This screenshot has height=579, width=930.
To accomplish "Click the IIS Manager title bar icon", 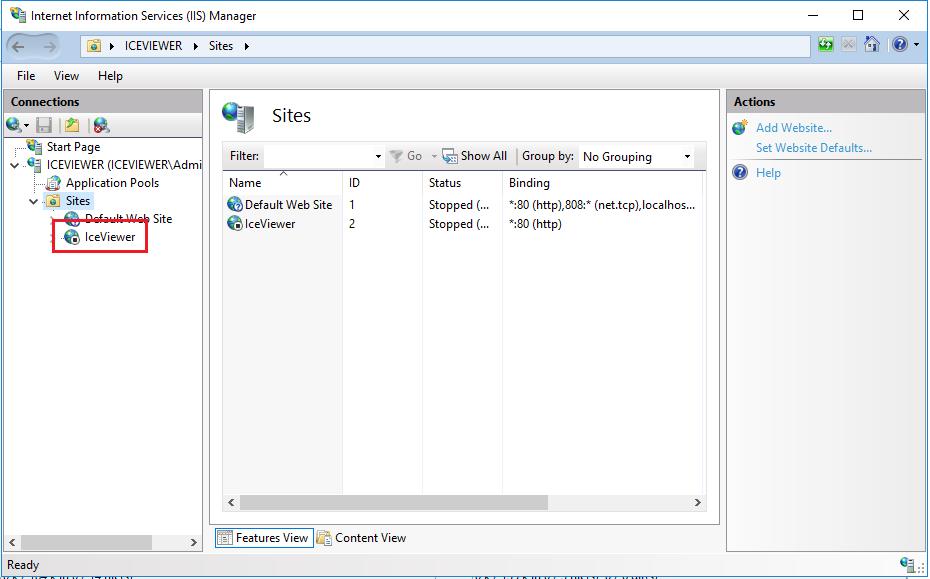I will click(x=18, y=15).
